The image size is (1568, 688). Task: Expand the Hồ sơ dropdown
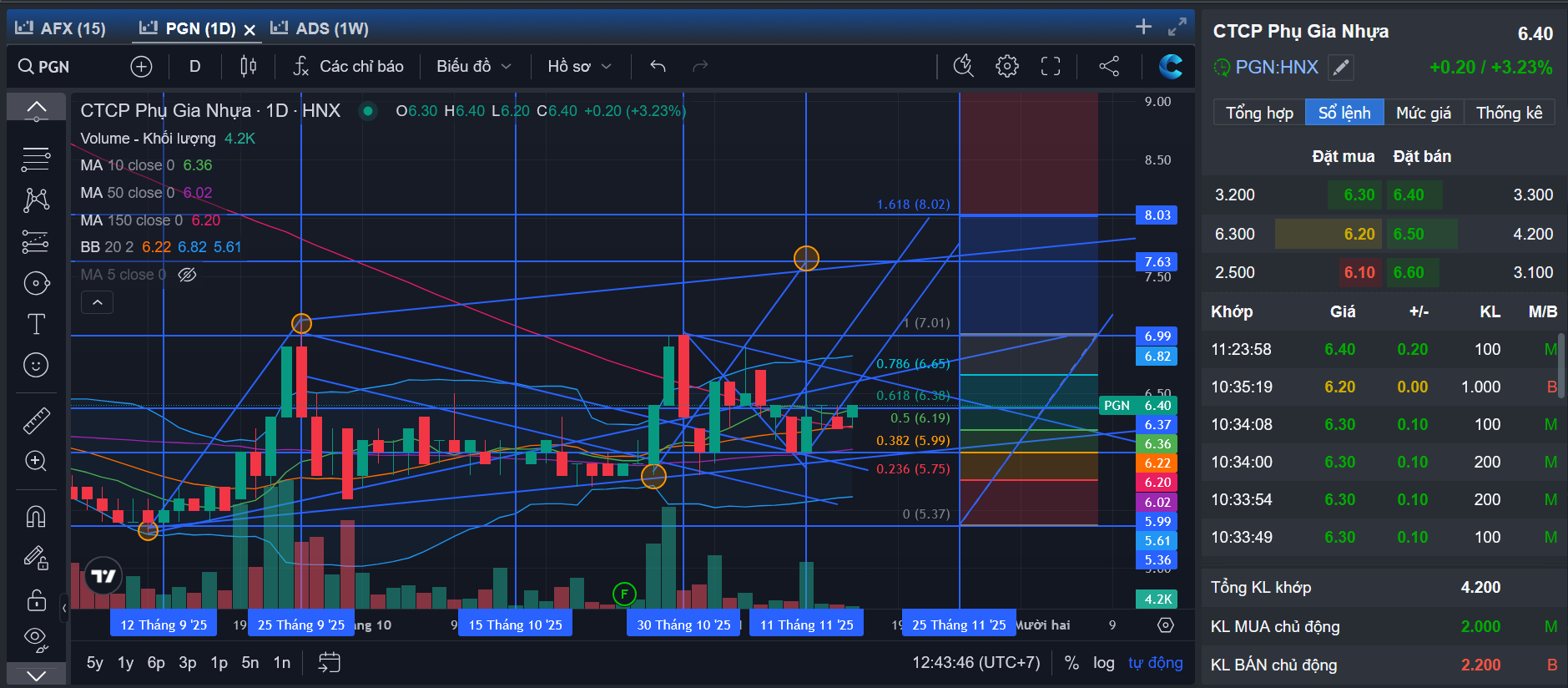coord(579,67)
